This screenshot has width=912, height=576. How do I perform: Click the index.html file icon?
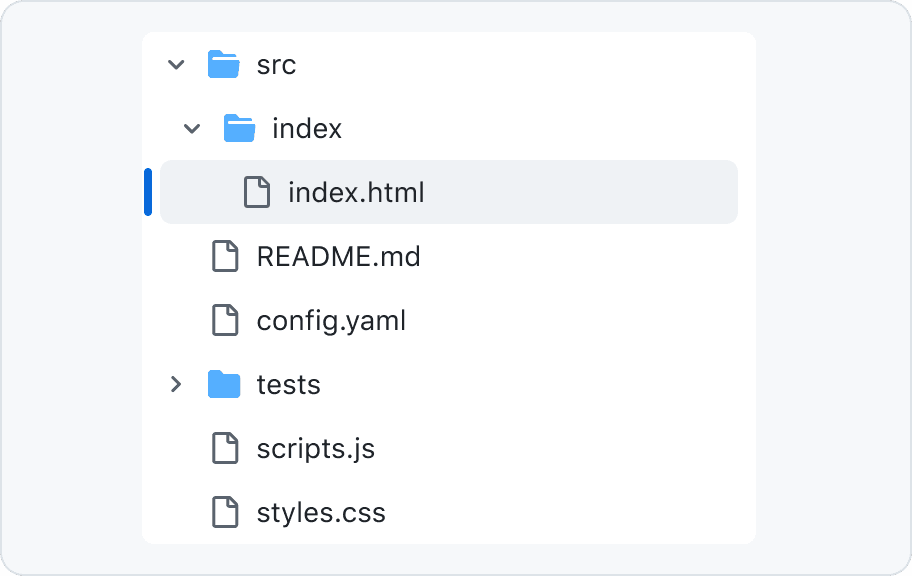point(257,192)
